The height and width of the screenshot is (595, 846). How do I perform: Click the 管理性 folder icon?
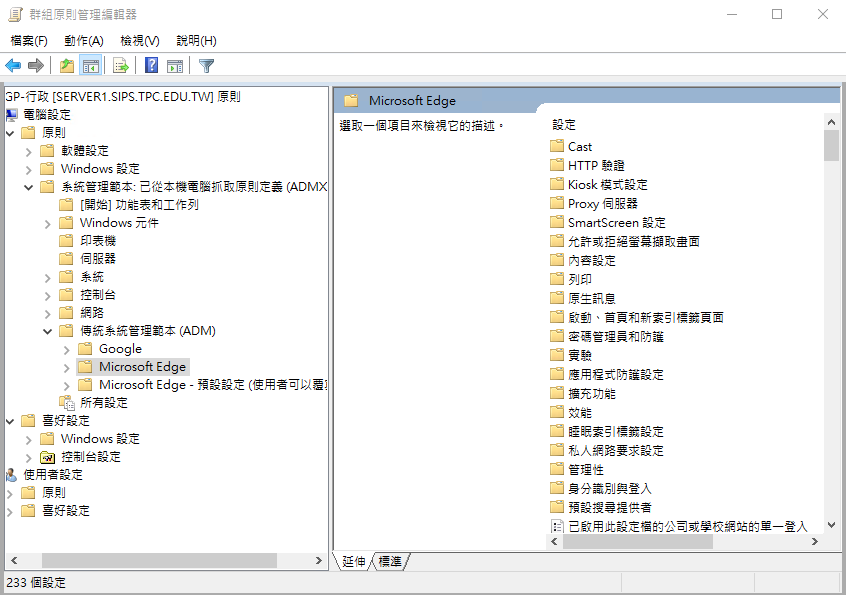(x=557, y=469)
